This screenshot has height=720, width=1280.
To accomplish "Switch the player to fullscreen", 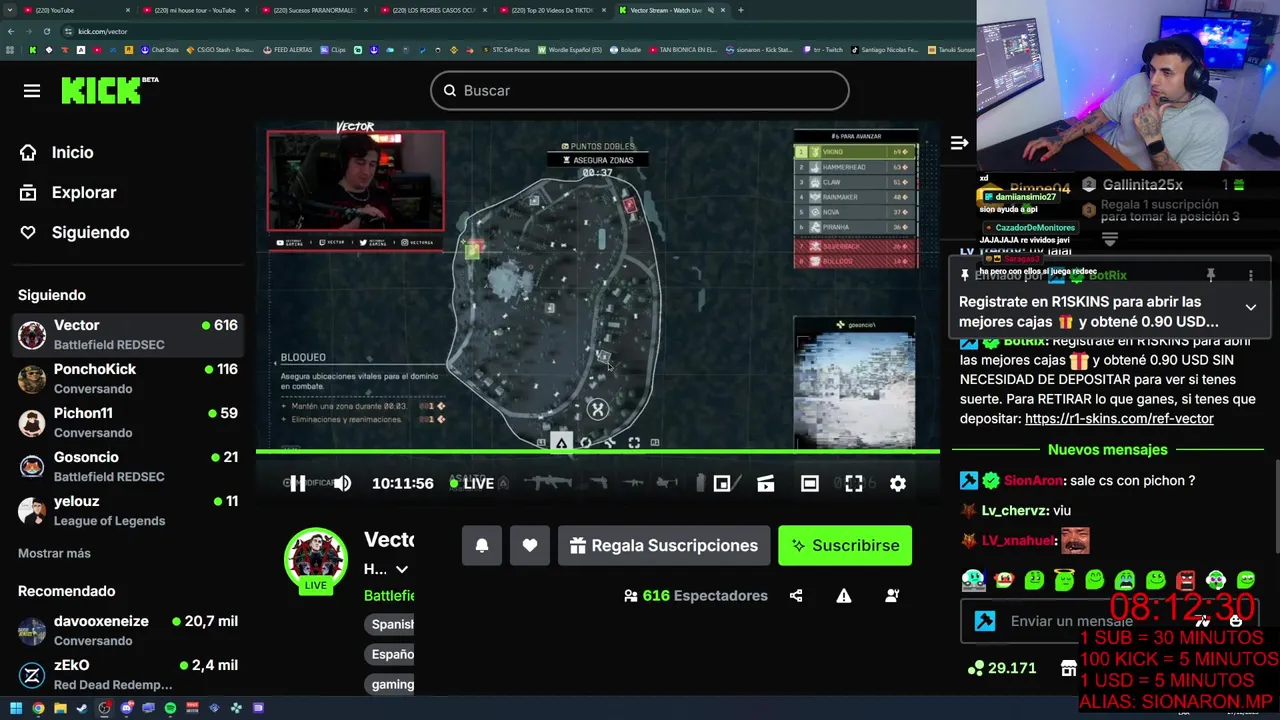I will pos(854,484).
